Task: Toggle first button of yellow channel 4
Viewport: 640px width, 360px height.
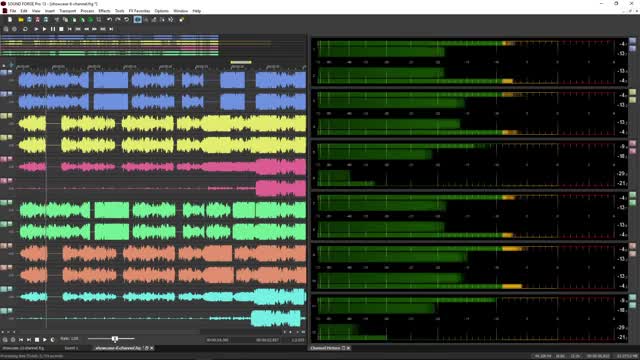Action: [3, 138]
